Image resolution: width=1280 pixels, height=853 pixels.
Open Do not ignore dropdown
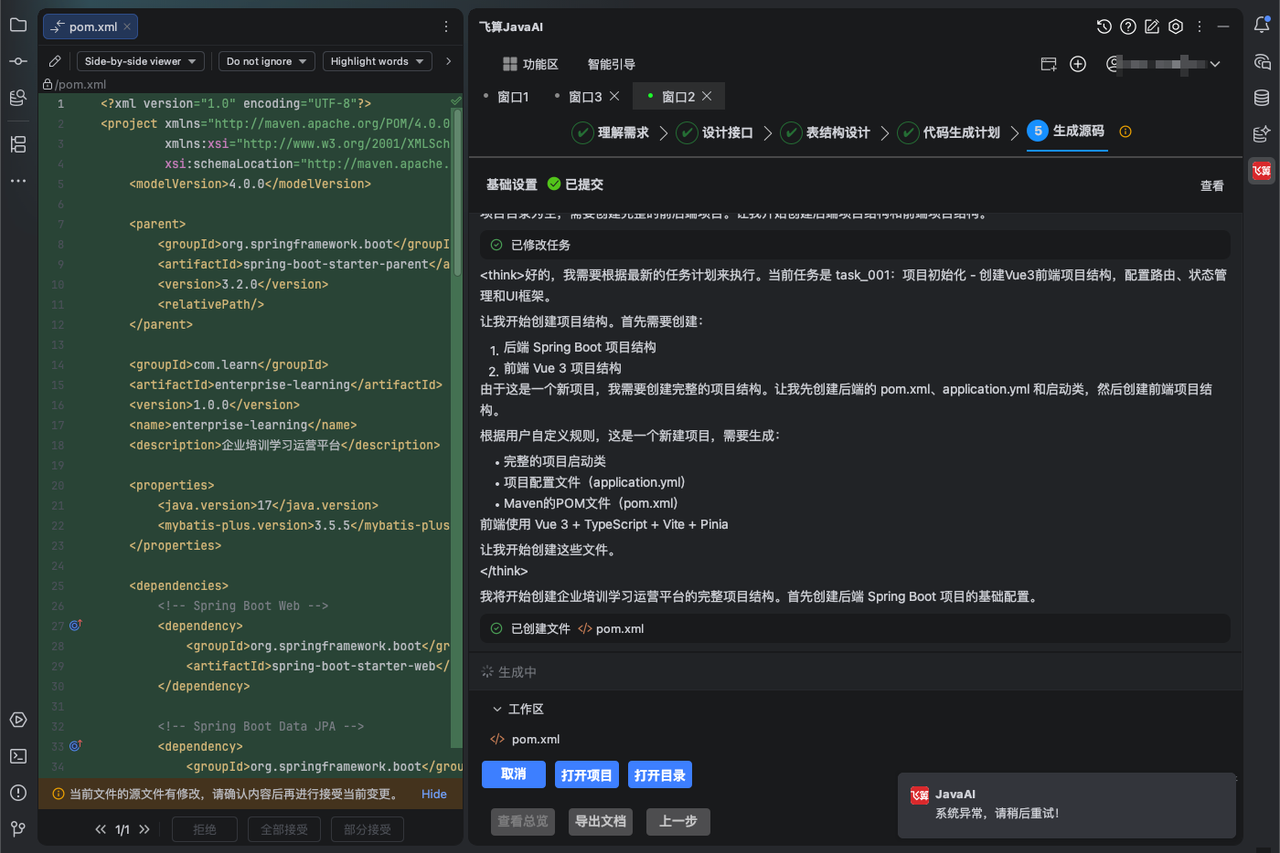point(266,61)
